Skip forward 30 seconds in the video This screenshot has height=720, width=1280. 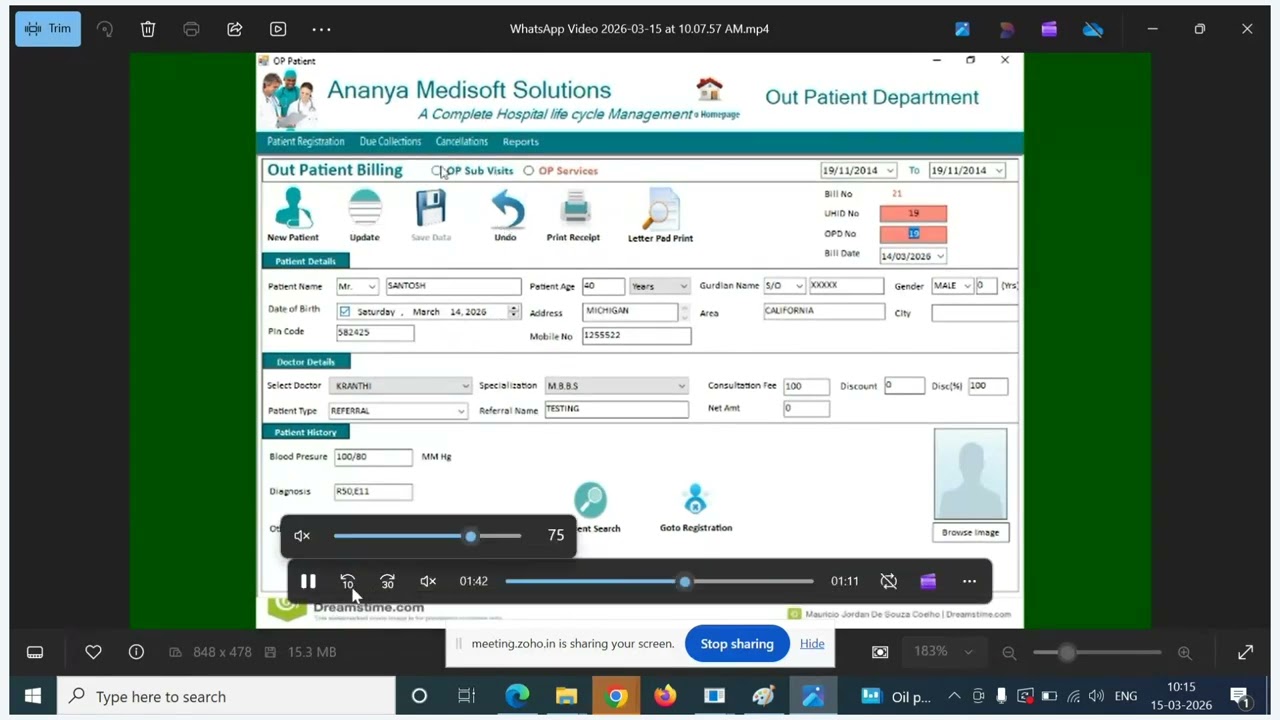pos(388,581)
